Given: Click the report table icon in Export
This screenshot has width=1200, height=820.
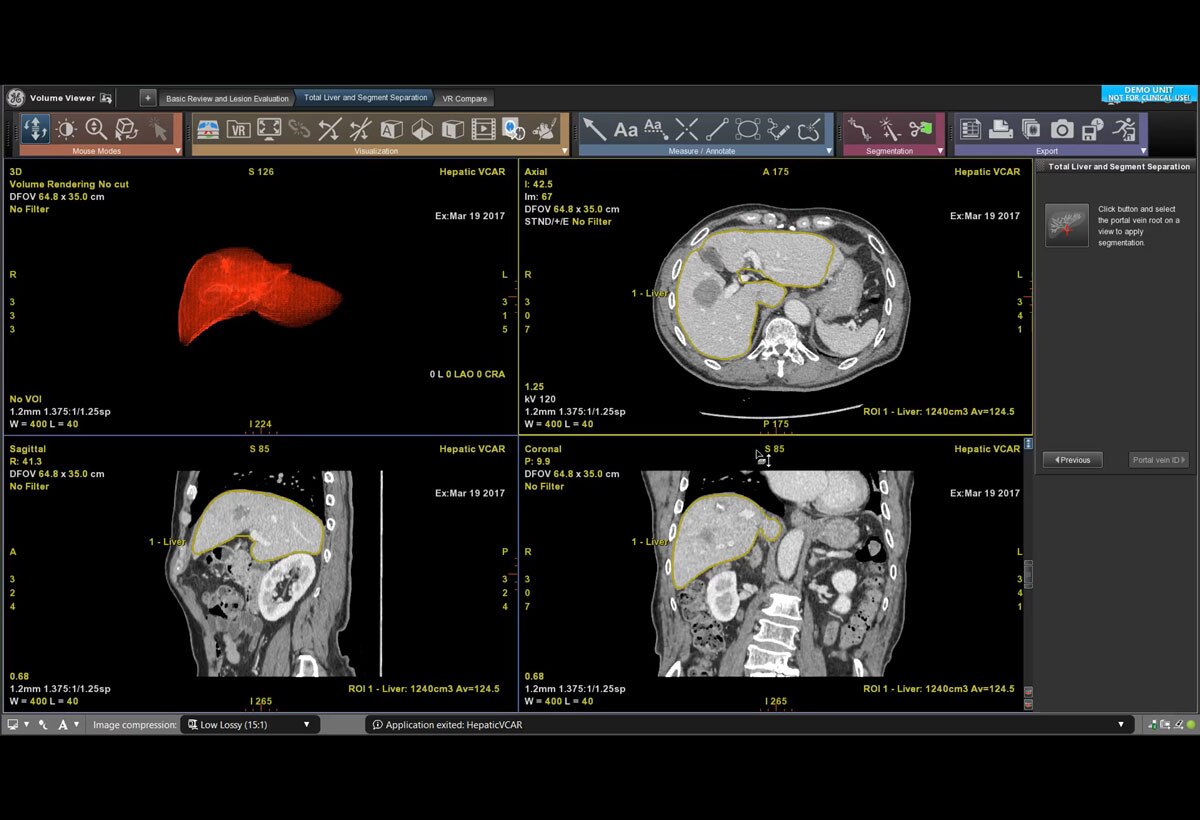Looking at the screenshot, I should (970, 129).
